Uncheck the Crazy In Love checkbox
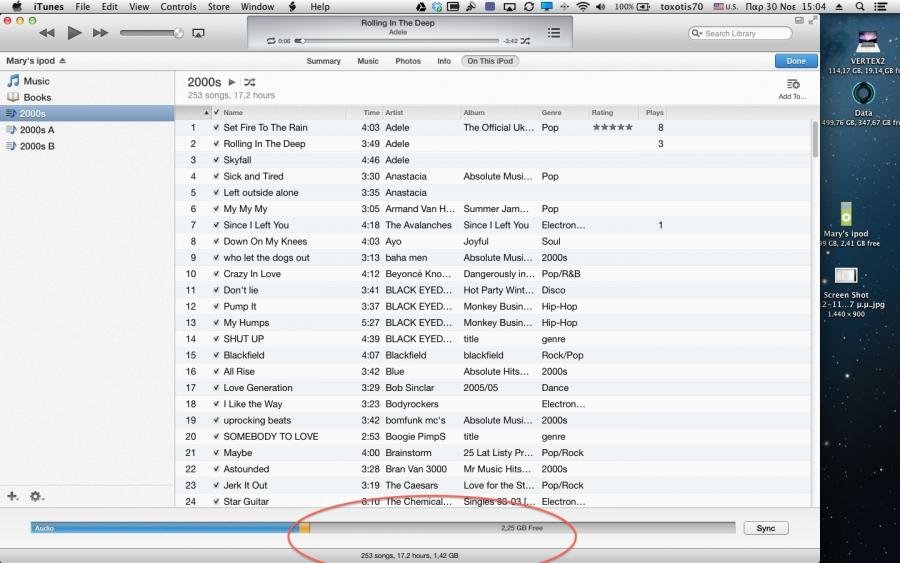900x563 pixels. point(216,274)
